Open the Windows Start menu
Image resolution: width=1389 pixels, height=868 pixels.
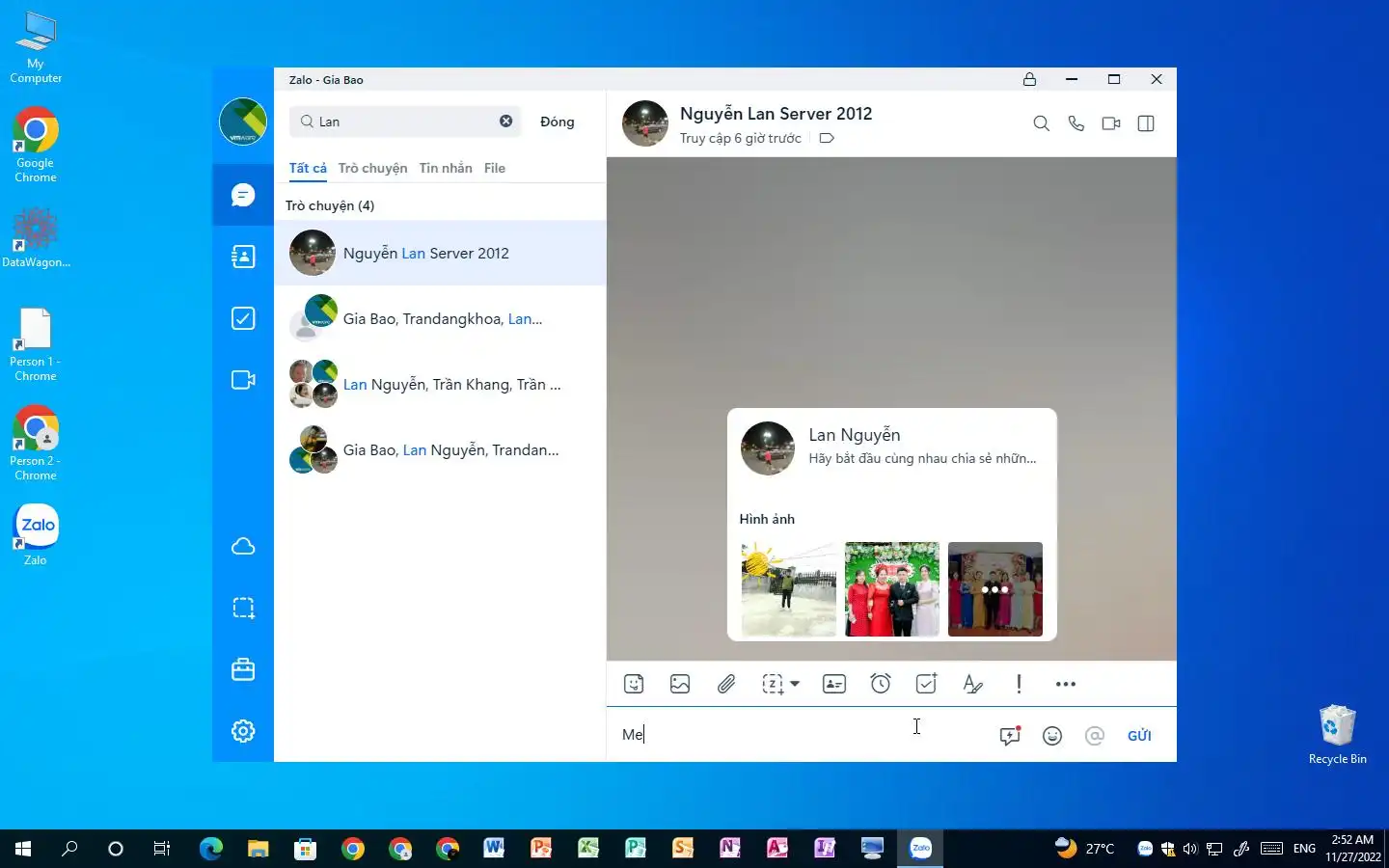pyautogui.click(x=23, y=849)
